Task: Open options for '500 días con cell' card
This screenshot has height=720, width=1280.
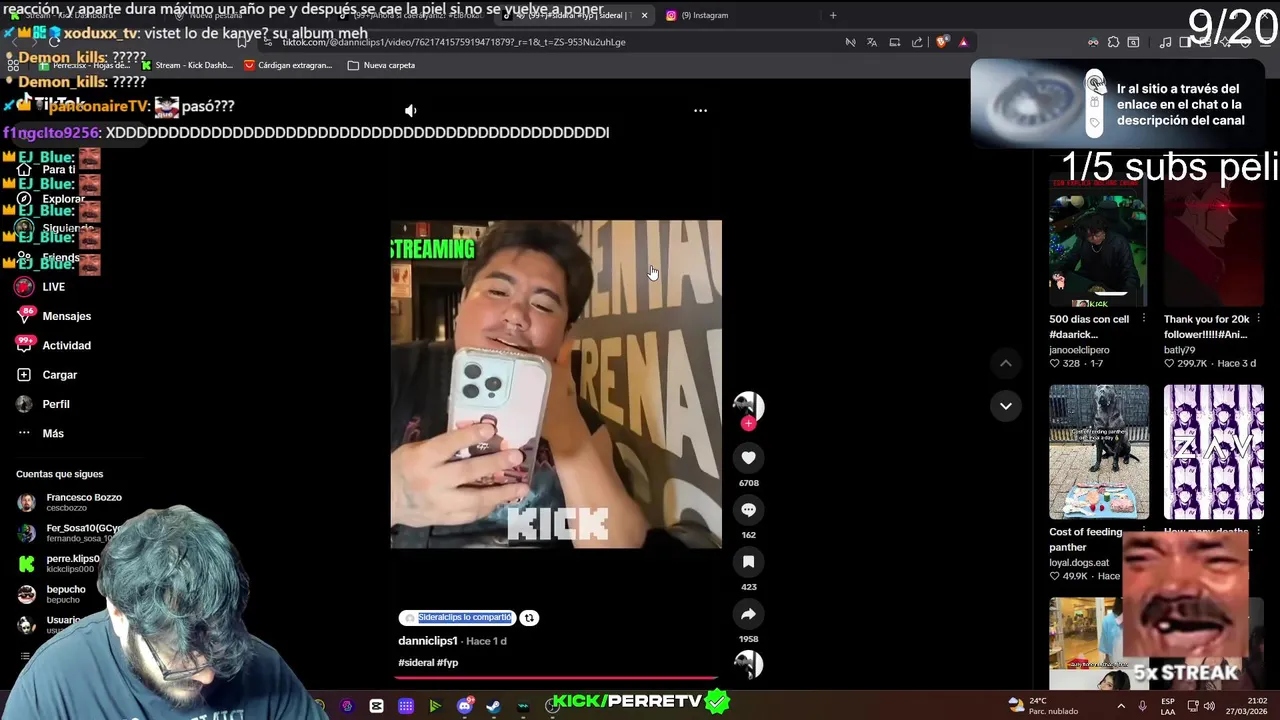Action: coord(1143,319)
